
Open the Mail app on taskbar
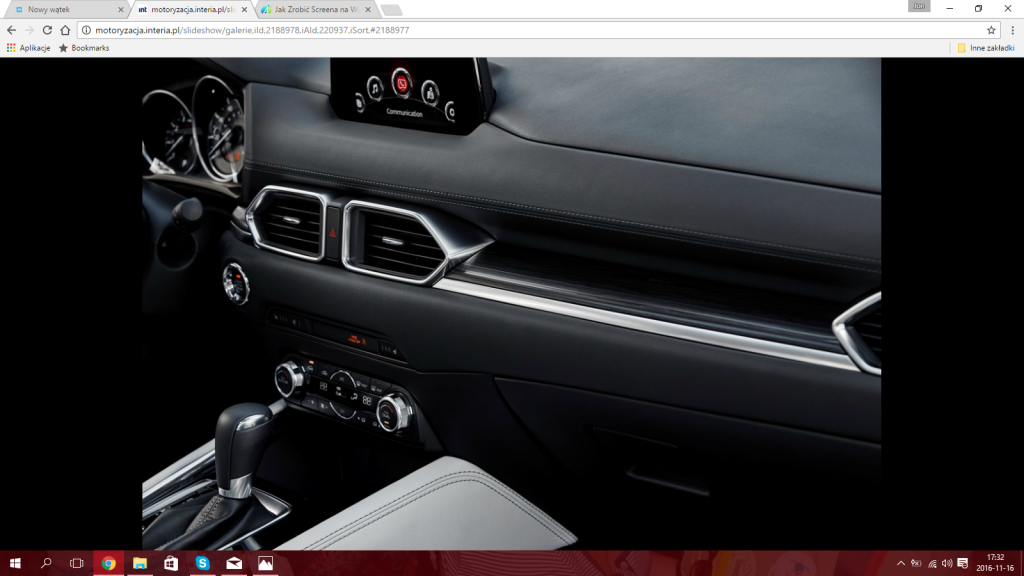[233, 563]
